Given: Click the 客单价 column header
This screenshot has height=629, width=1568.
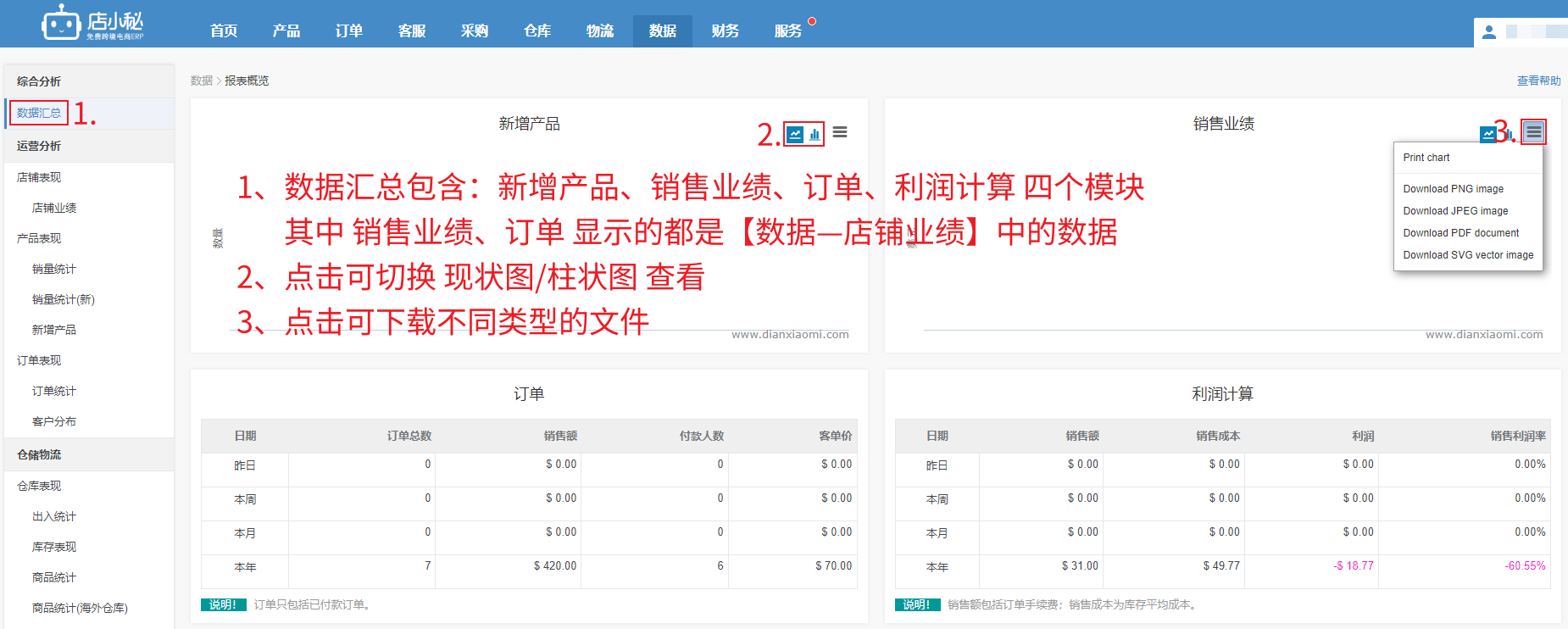Looking at the screenshot, I should click(x=836, y=436).
